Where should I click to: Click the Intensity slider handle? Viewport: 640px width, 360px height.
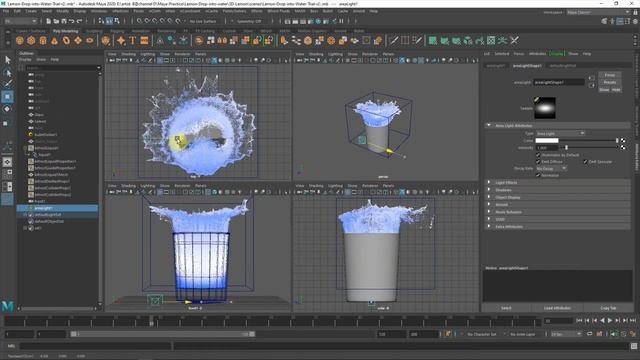(x=566, y=147)
